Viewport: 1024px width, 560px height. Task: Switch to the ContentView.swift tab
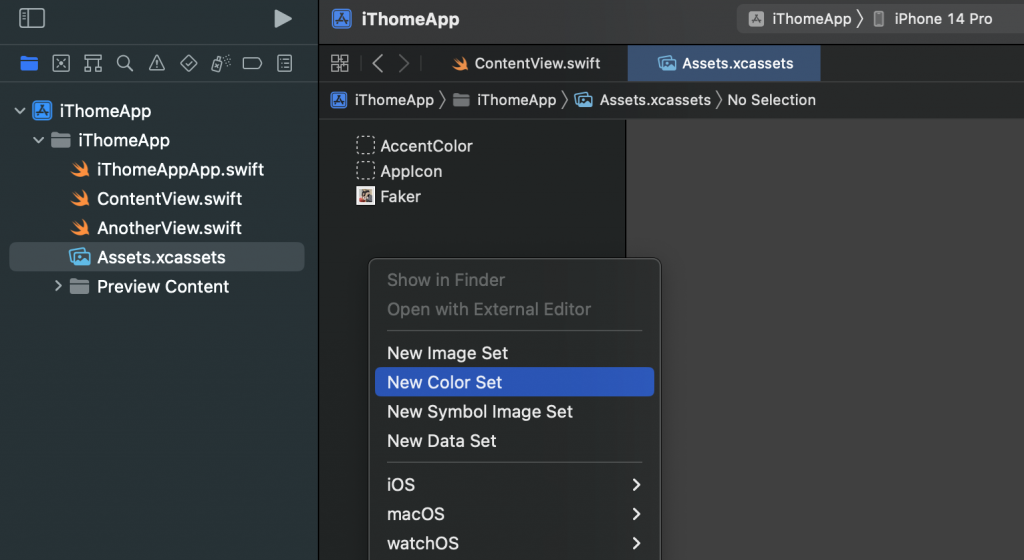coord(526,63)
